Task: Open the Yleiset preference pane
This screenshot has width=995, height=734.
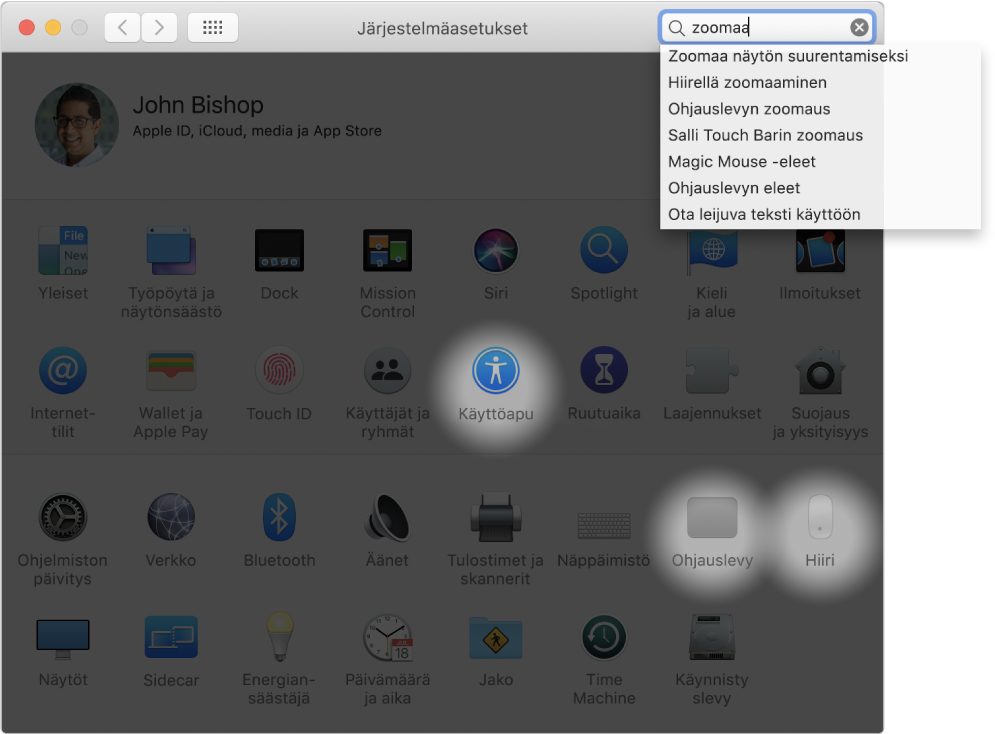Action: tap(63, 251)
